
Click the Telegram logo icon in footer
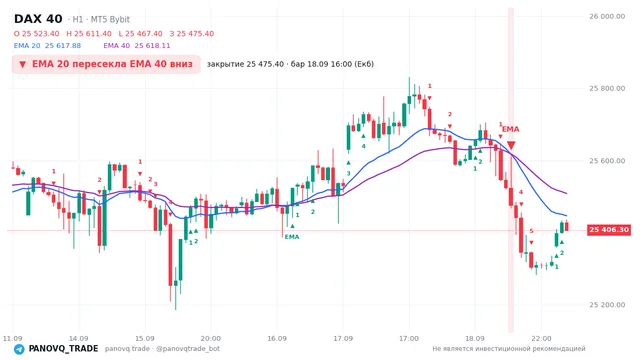[x=19, y=349]
